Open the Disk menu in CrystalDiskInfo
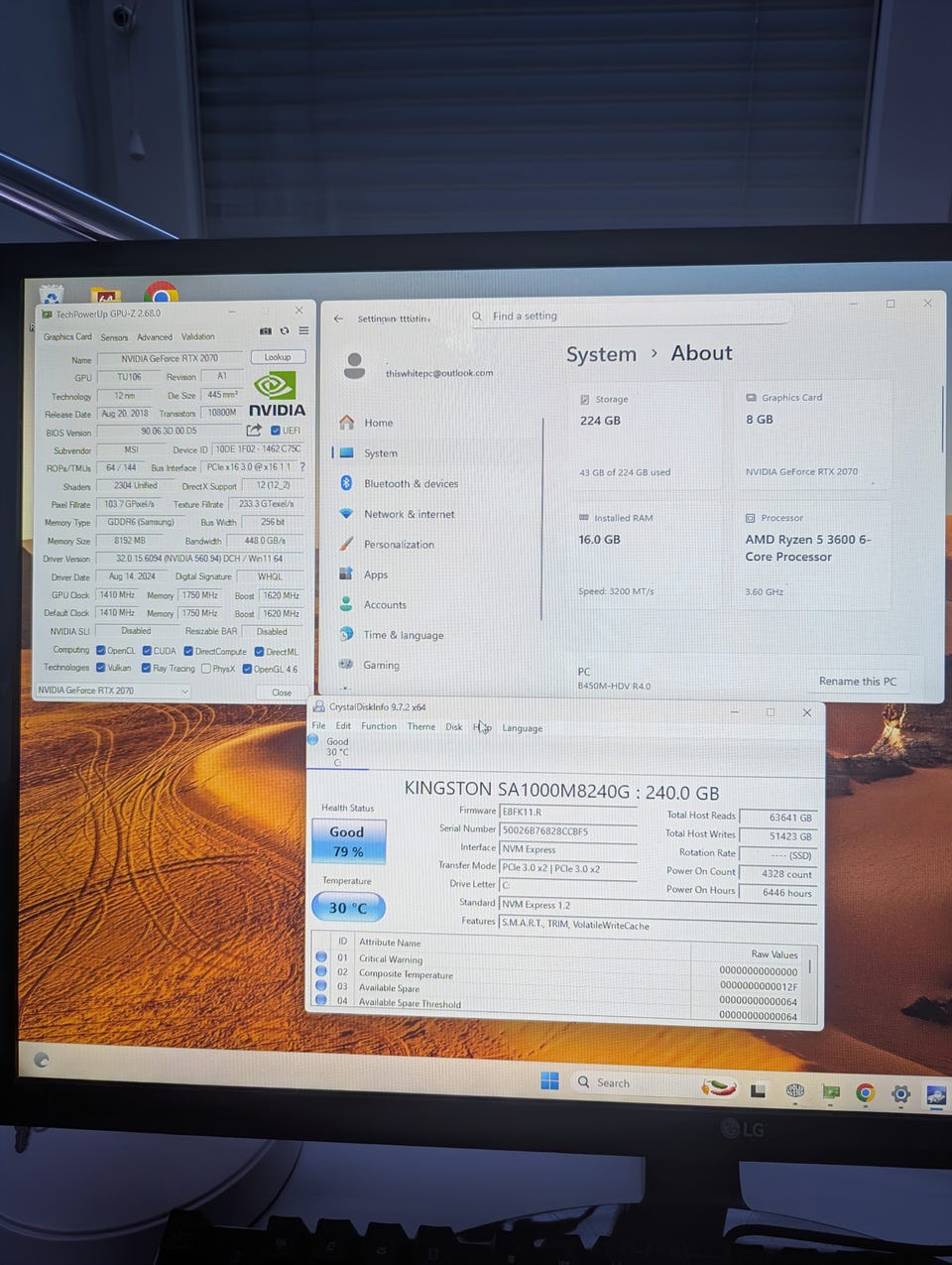The height and width of the screenshot is (1265, 952). (x=454, y=726)
